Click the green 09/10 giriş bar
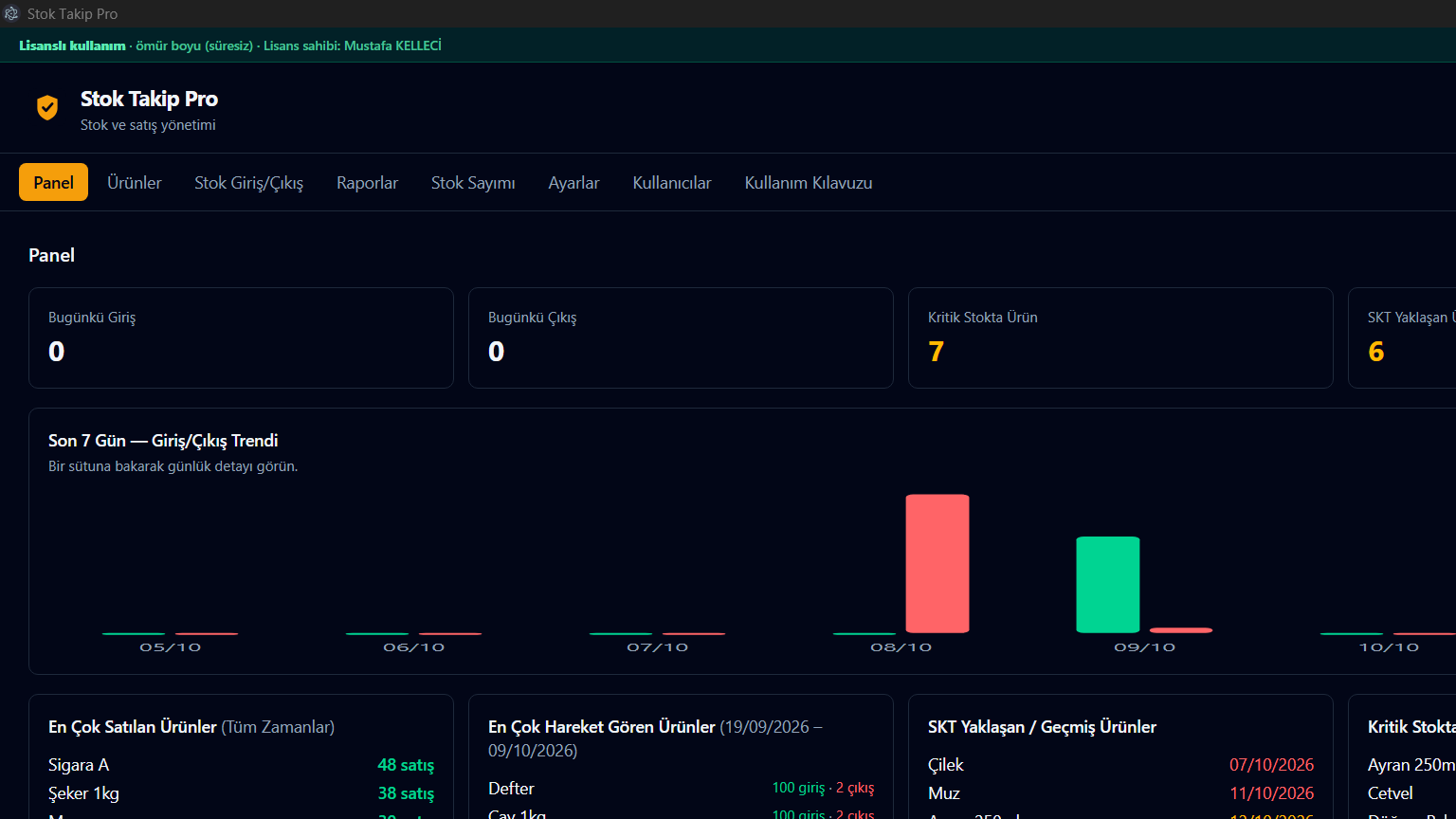1456x819 pixels. [1108, 585]
